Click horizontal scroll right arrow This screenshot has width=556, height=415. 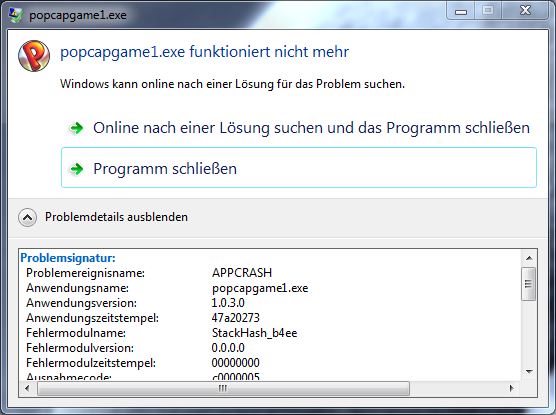click(511, 388)
